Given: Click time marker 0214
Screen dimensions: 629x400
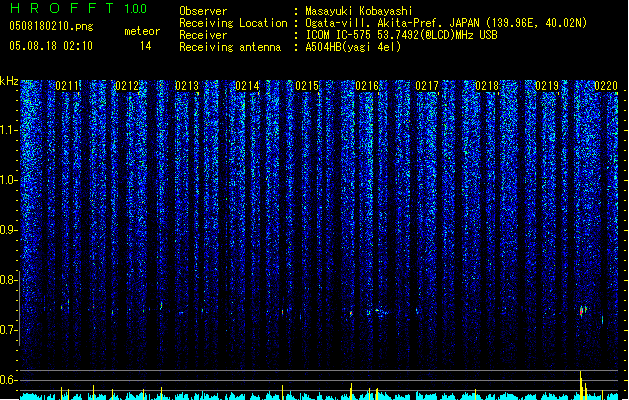Looking at the screenshot, I should click(247, 86).
